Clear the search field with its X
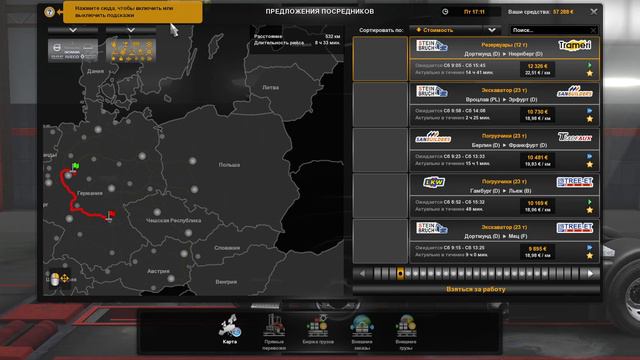Image resolution: width=640 pixels, height=360 pixels. pyautogui.click(x=593, y=30)
